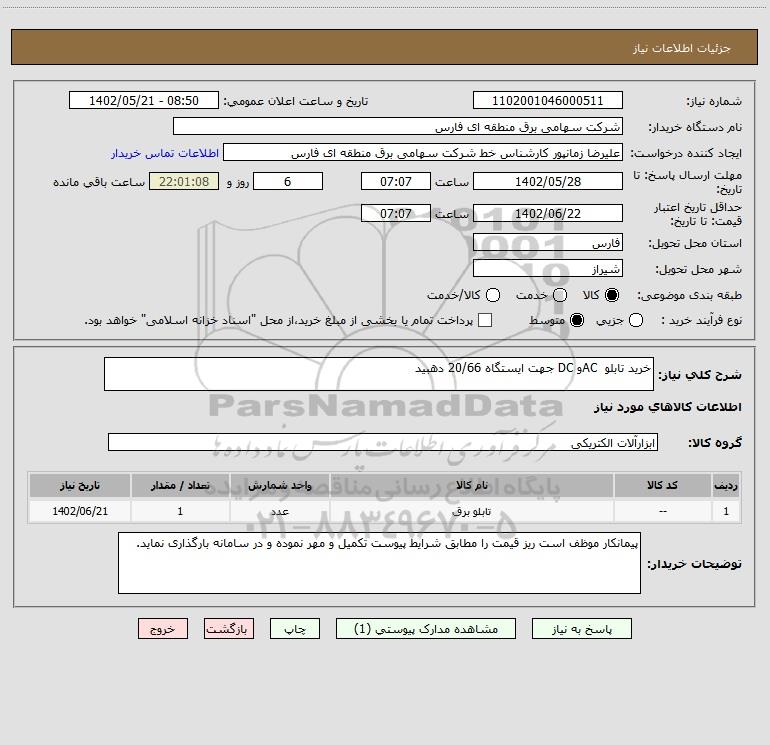Click the goods group field ابزارآلات الکتریکی
Screen dimensions: 770x745
click(x=383, y=442)
